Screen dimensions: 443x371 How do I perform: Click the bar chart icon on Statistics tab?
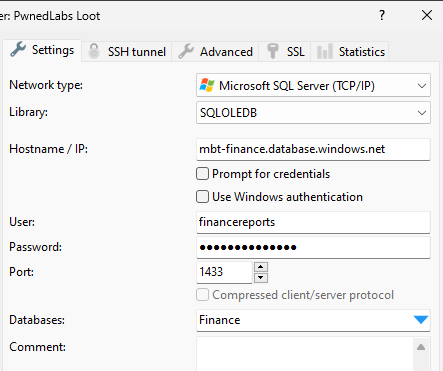pyautogui.click(x=325, y=51)
